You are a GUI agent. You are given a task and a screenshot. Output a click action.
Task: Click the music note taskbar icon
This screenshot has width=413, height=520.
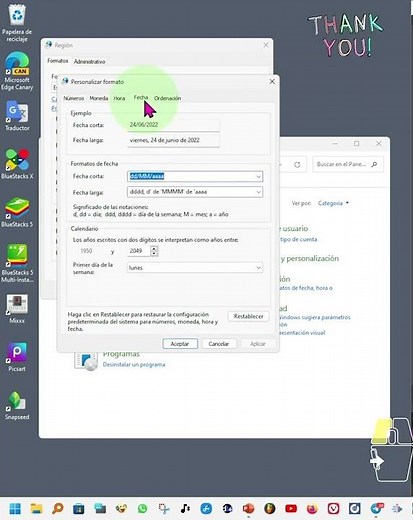pyautogui.click(x=185, y=509)
